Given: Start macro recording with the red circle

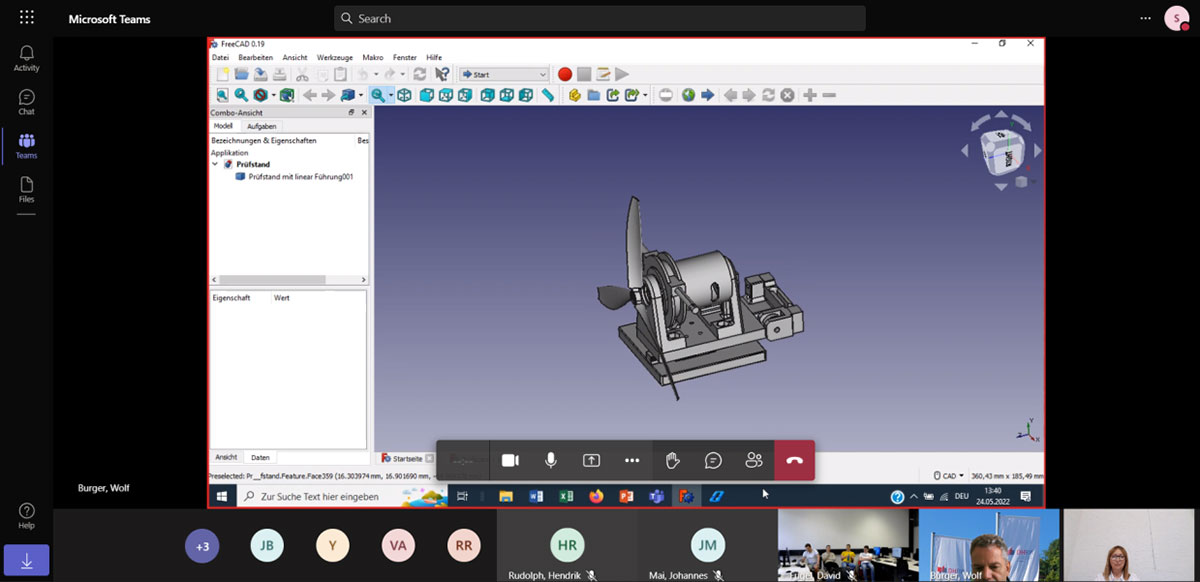Looking at the screenshot, I should (565, 74).
